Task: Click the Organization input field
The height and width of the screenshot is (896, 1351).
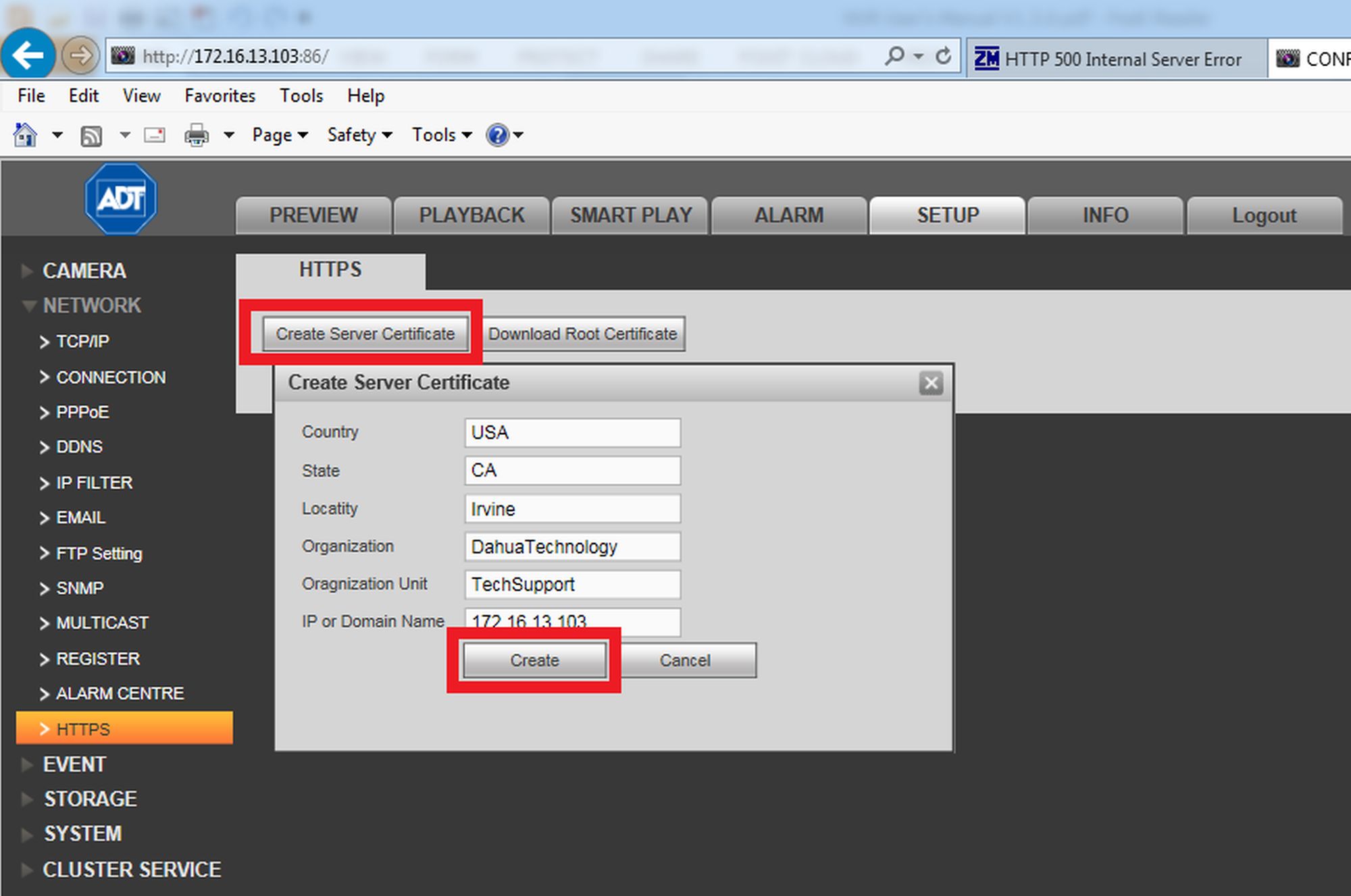Action: tap(572, 546)
